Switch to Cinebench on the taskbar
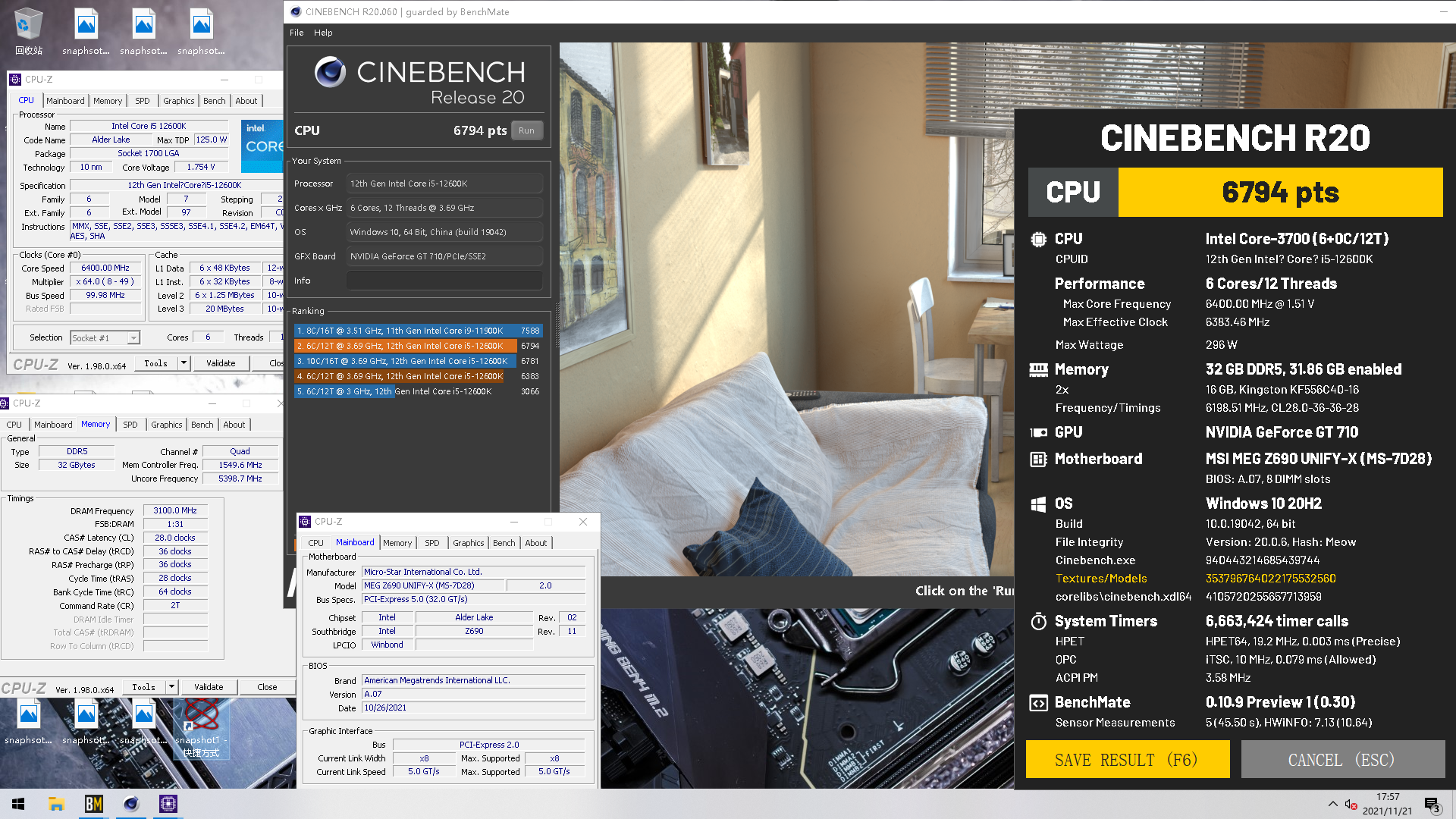The height and width of the screenshot is (819, 1456). (131, 804)
